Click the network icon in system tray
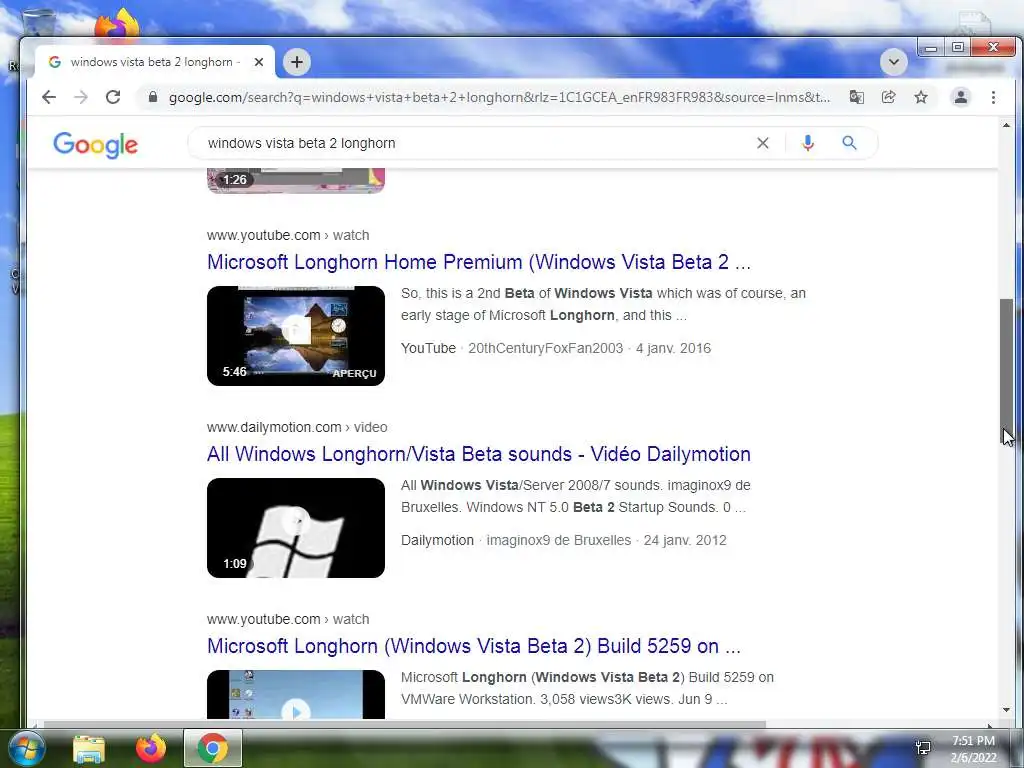This screenshot has height=768, width=1024. pos(923,747)
